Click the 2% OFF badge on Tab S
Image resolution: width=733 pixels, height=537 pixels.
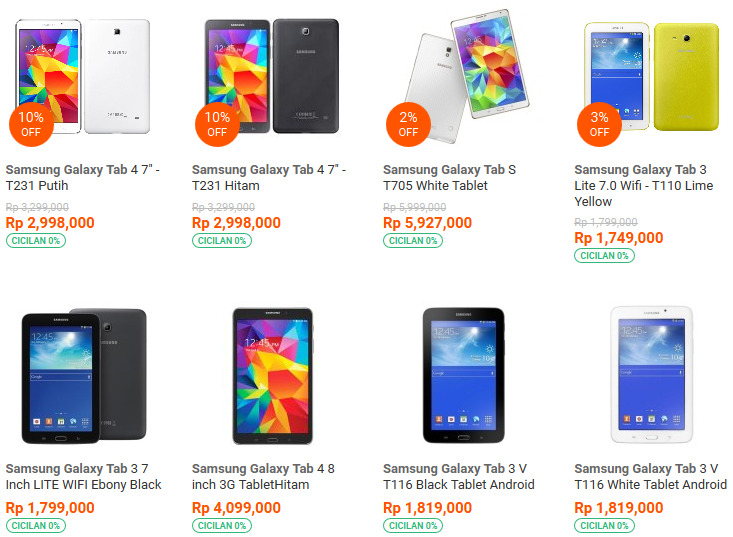tap(408, 124)
